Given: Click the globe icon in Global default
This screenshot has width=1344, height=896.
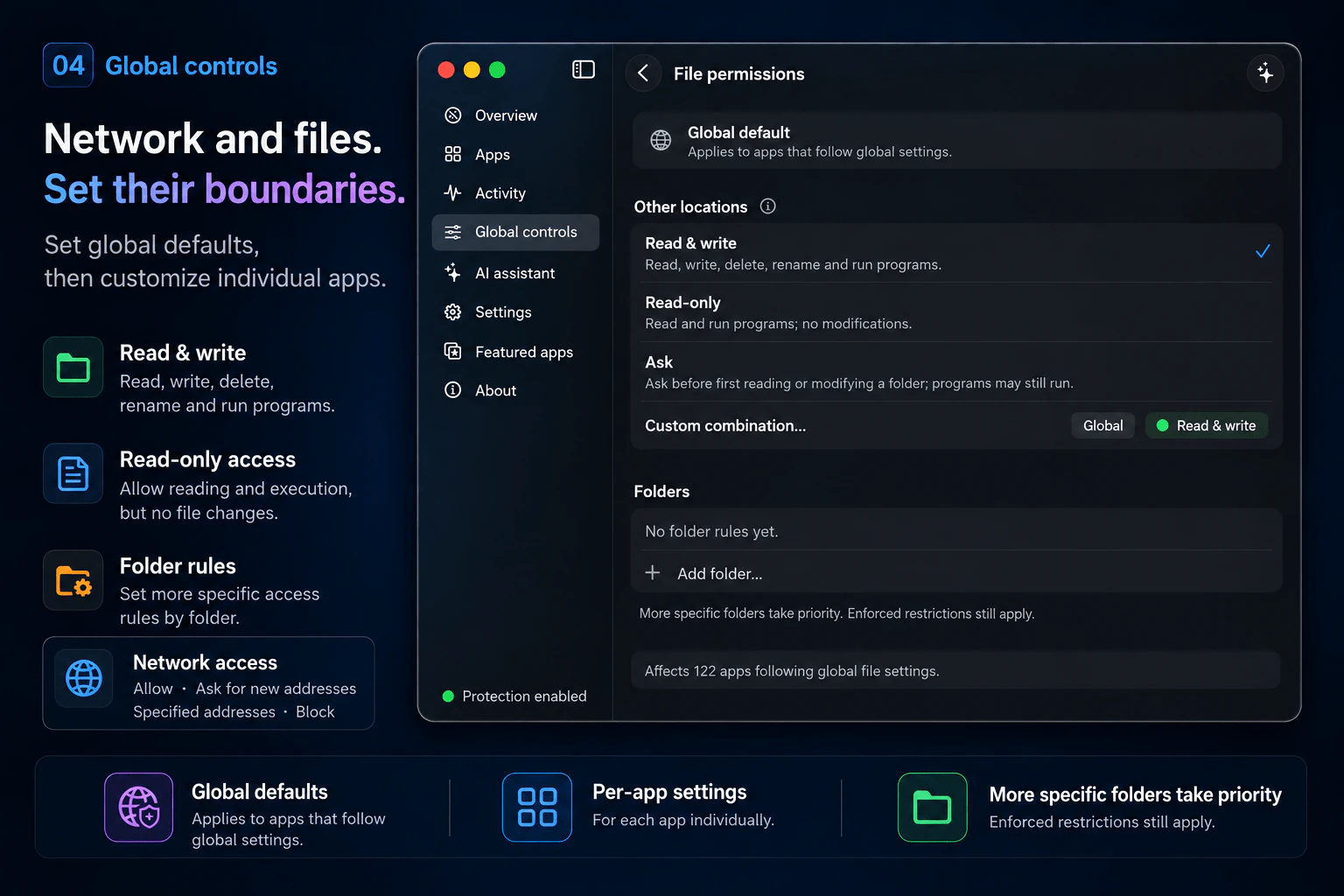Looking at the screenshot, I should point(661,140).
